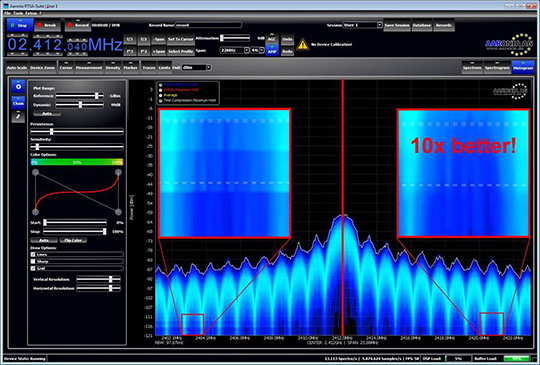Screen dimensions: 540x365
Task: Click the Flip Color button
Action: click(x=73, y=240)
